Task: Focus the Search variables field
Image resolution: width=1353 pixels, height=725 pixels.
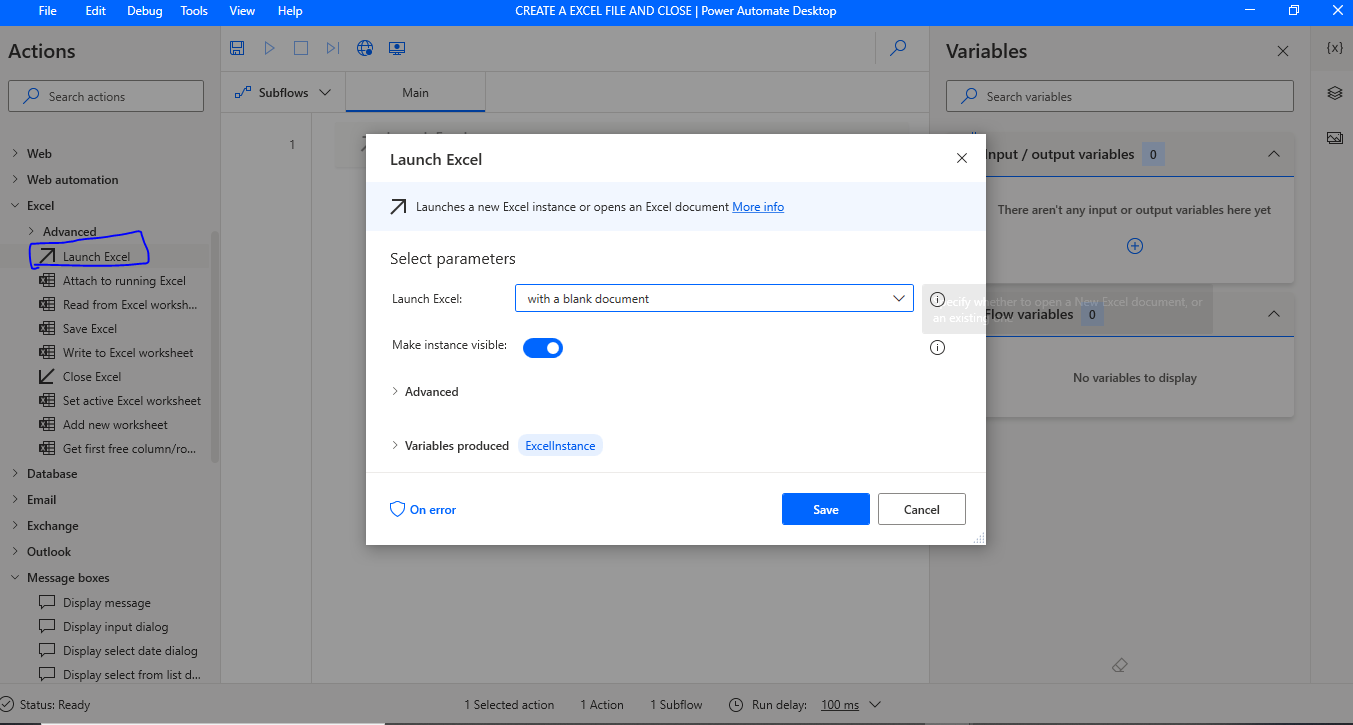Action: click(1120, 96)
